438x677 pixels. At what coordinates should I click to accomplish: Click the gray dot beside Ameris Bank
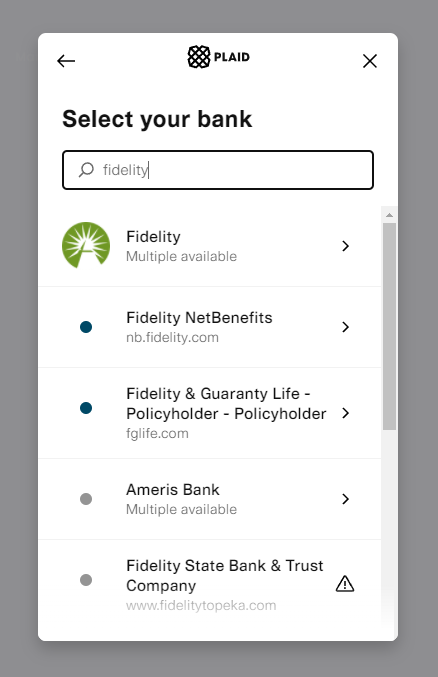pos(86,499)
